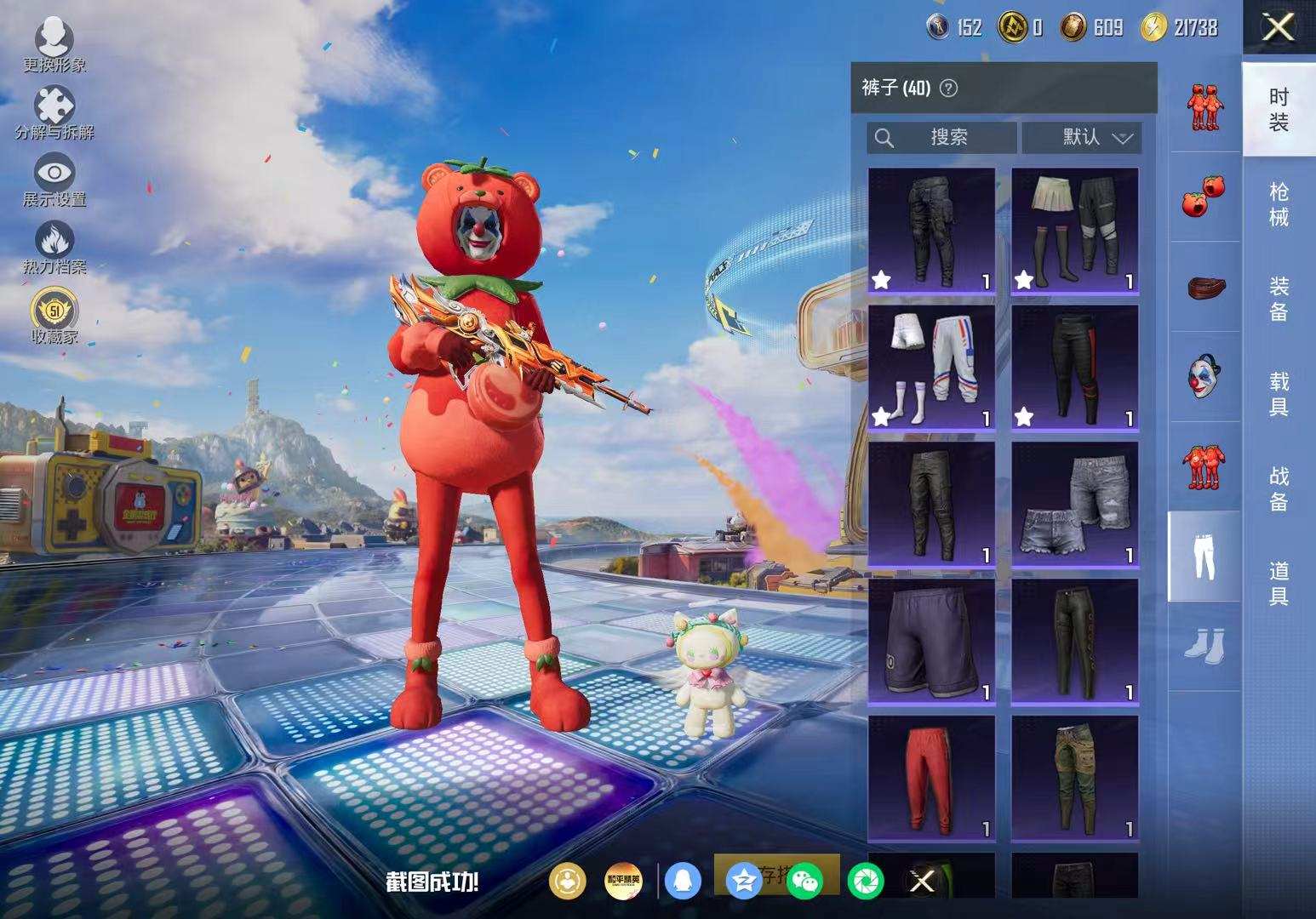Click the gold emblem currency icon showing 0

tap(1011, 27)
